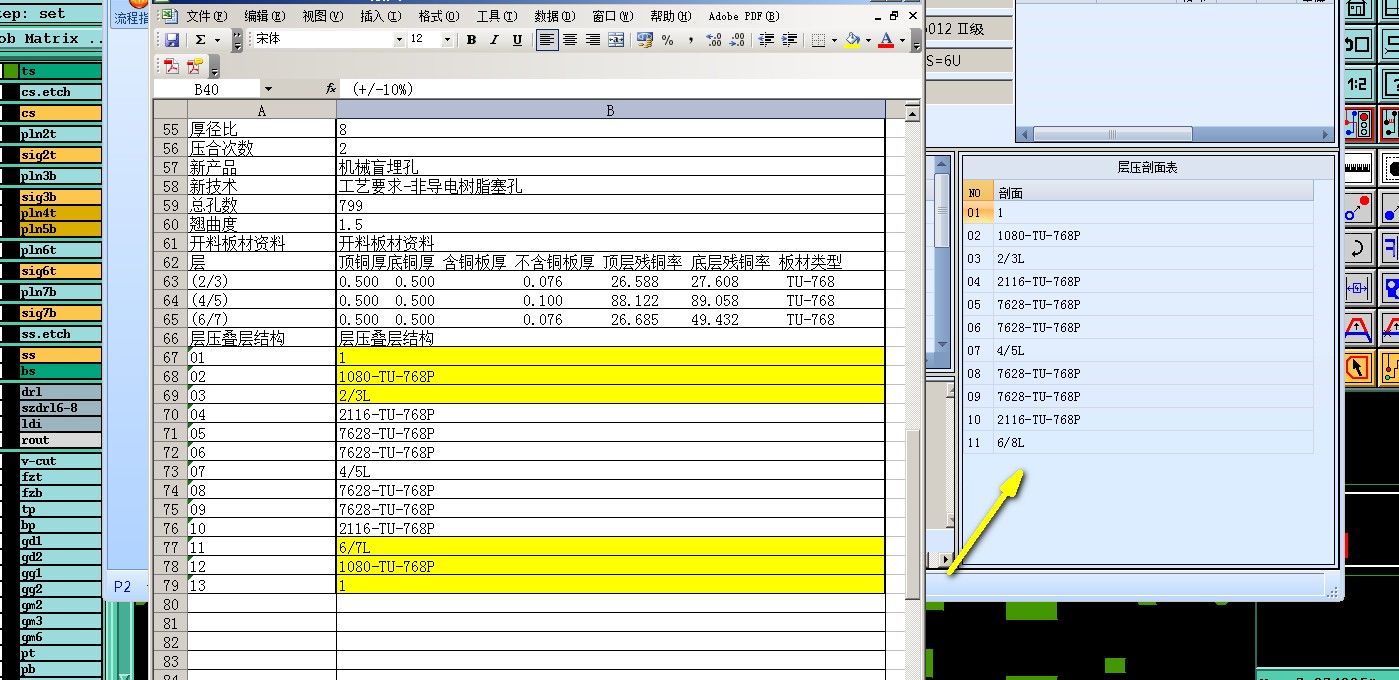Click Convert to Adobe PDF icon
Screen dimensions: 1399x680
coord(171,66)
